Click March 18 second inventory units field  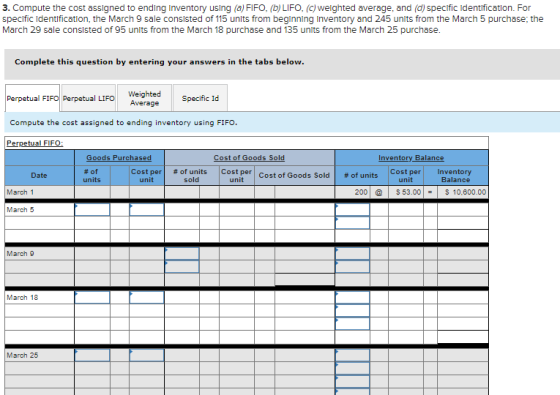(352, 311)
